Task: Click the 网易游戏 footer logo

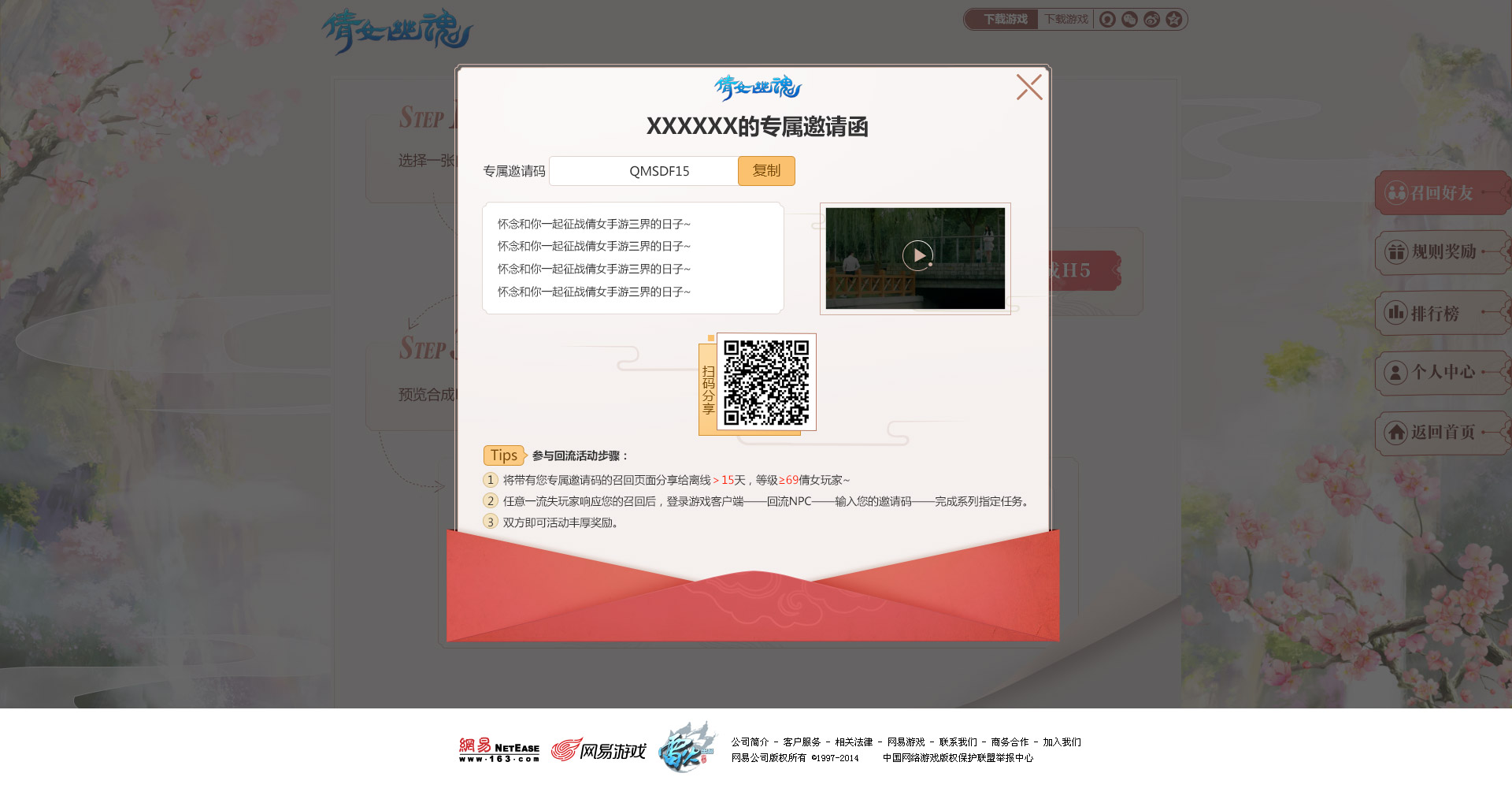Action: [x=598, y=750]
